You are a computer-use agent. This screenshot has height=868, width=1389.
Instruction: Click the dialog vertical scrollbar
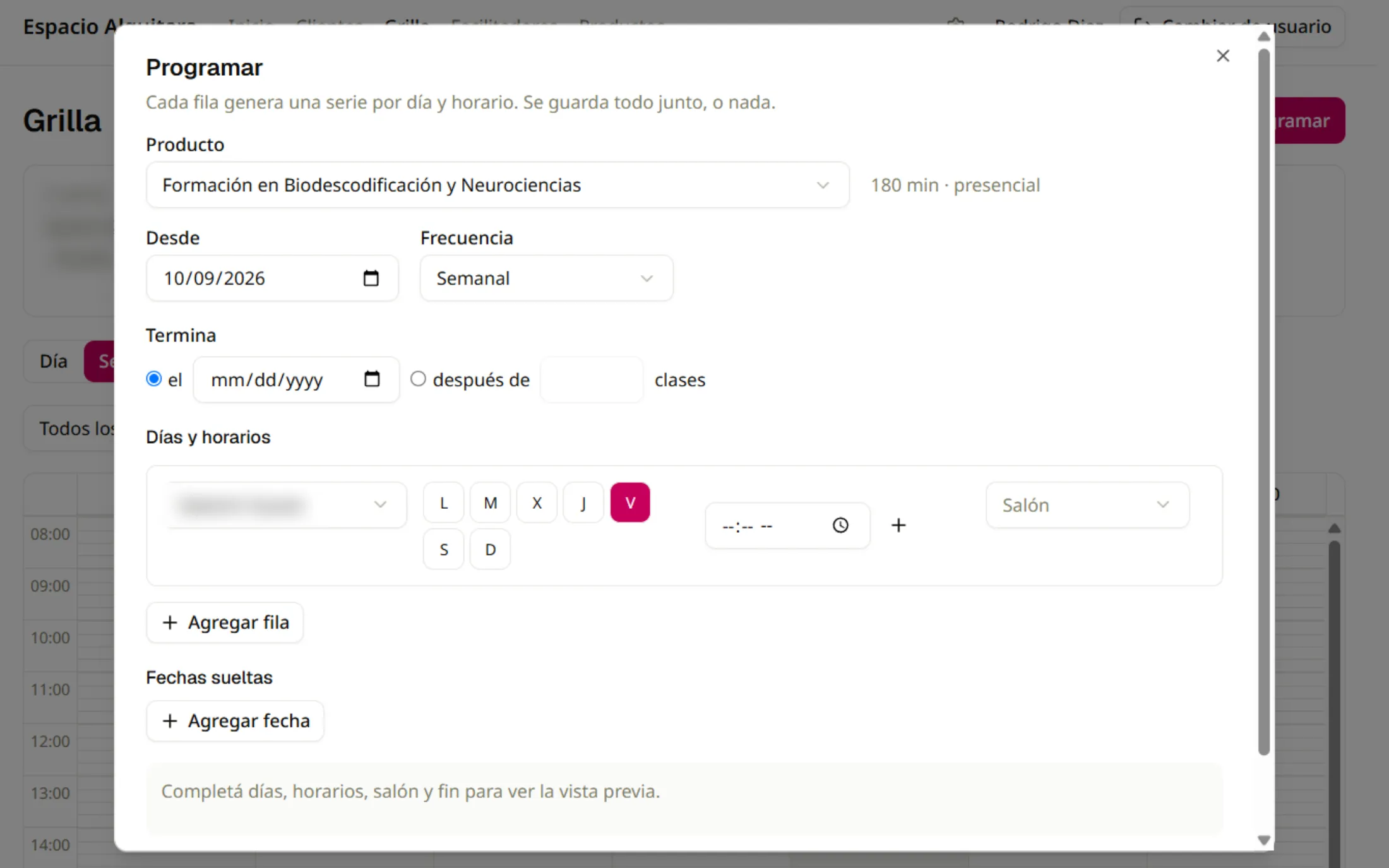1264,401
